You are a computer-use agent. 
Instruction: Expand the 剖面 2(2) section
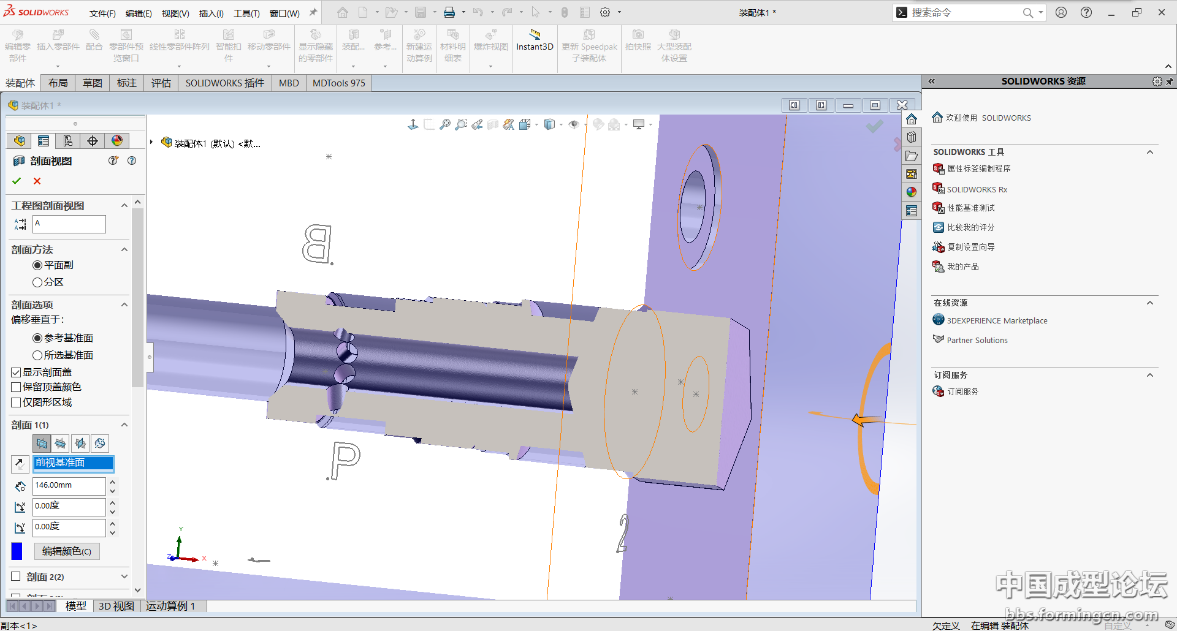[x=124, y=577]
